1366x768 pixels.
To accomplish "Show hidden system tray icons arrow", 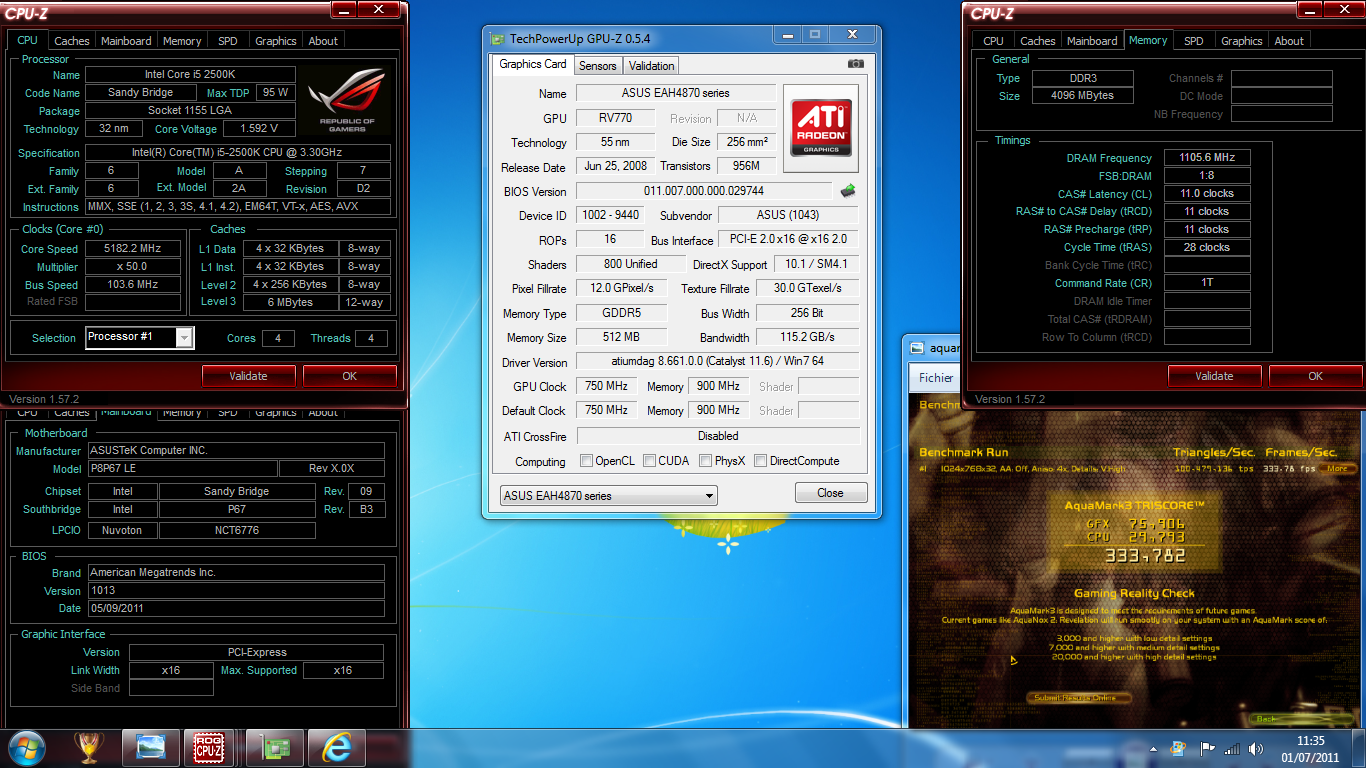I will 1153,748.
